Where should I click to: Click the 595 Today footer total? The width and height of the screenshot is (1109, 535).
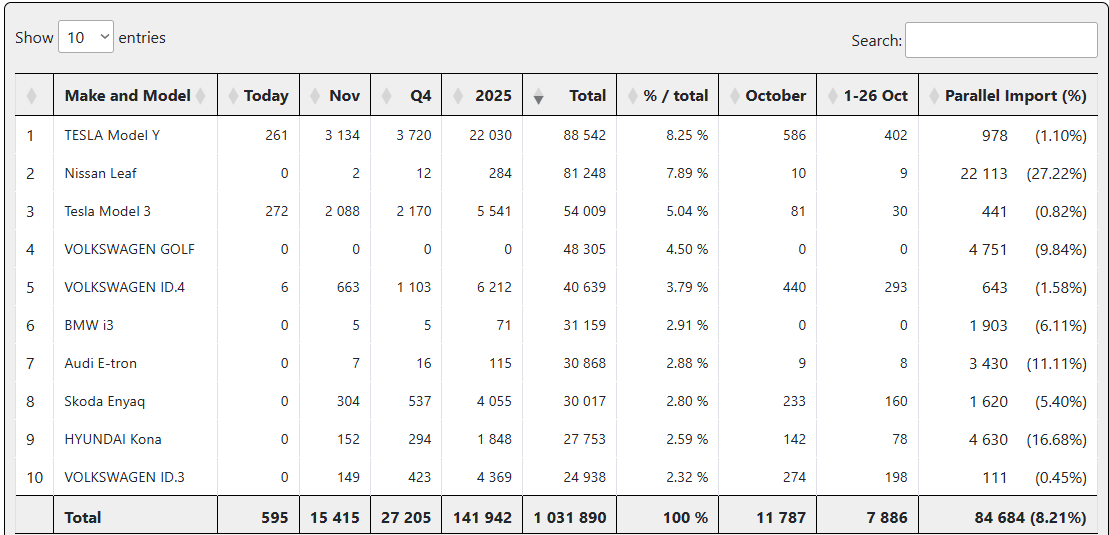point(275,517)
